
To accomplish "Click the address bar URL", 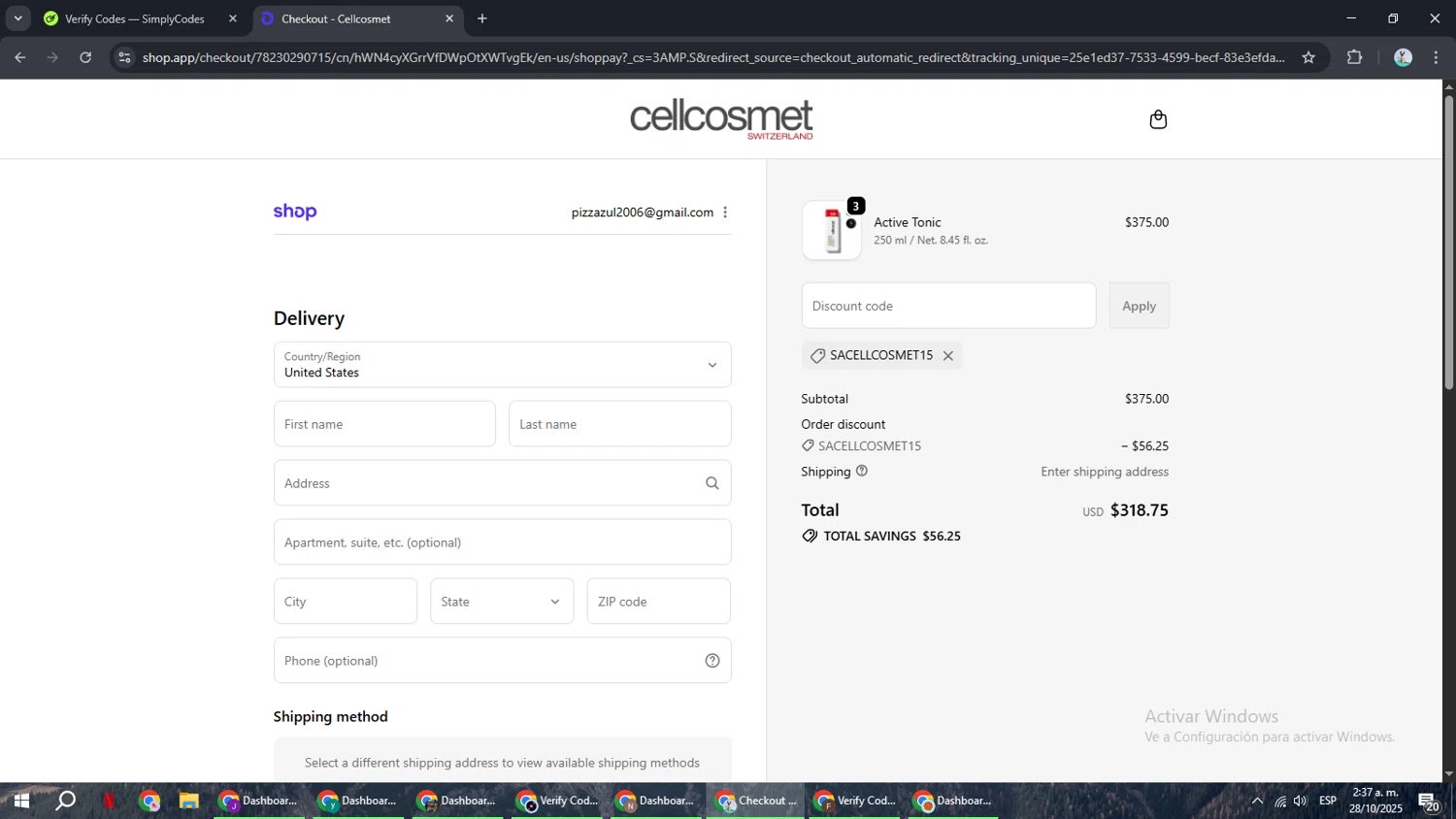I will coord(713,57).
